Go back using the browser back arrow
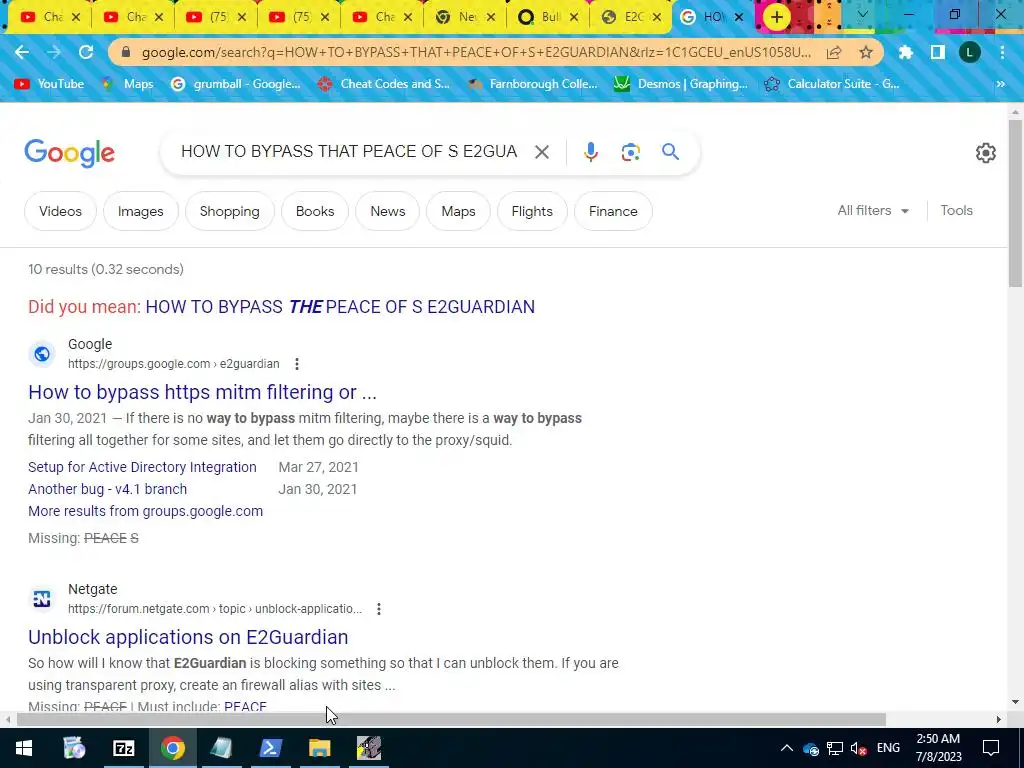The image size is (1024, 768). click(x=22, y=53)
